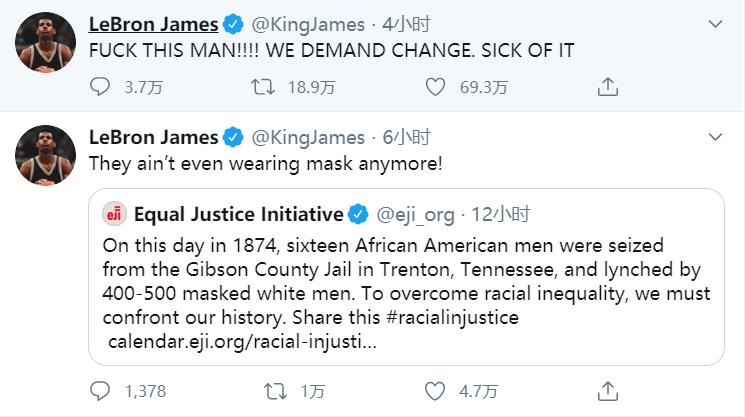The image size is (745, 417).
Task: Open @KingJames handle on second tweet
Action: 307,137
